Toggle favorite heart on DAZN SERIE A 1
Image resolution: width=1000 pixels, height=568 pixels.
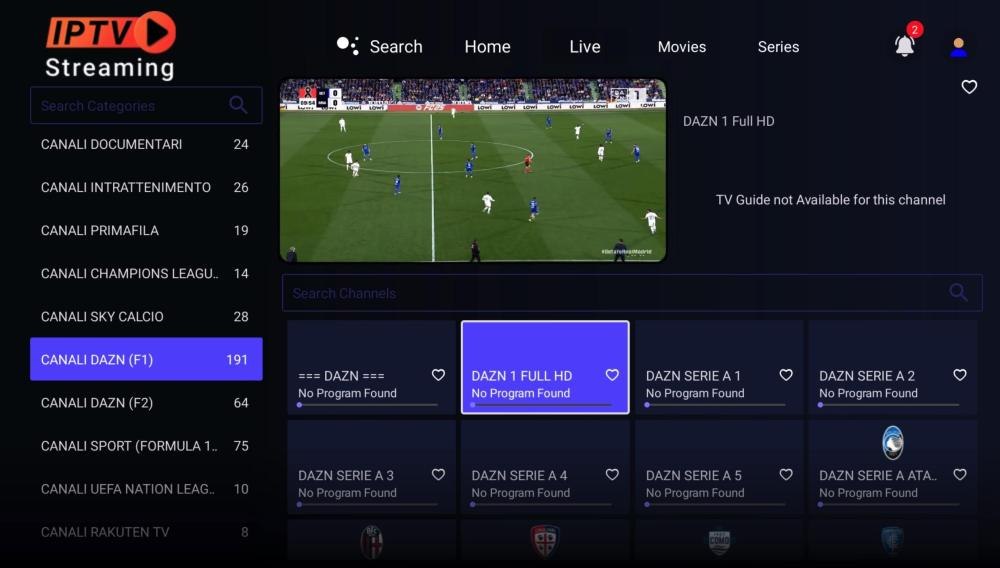786,375
